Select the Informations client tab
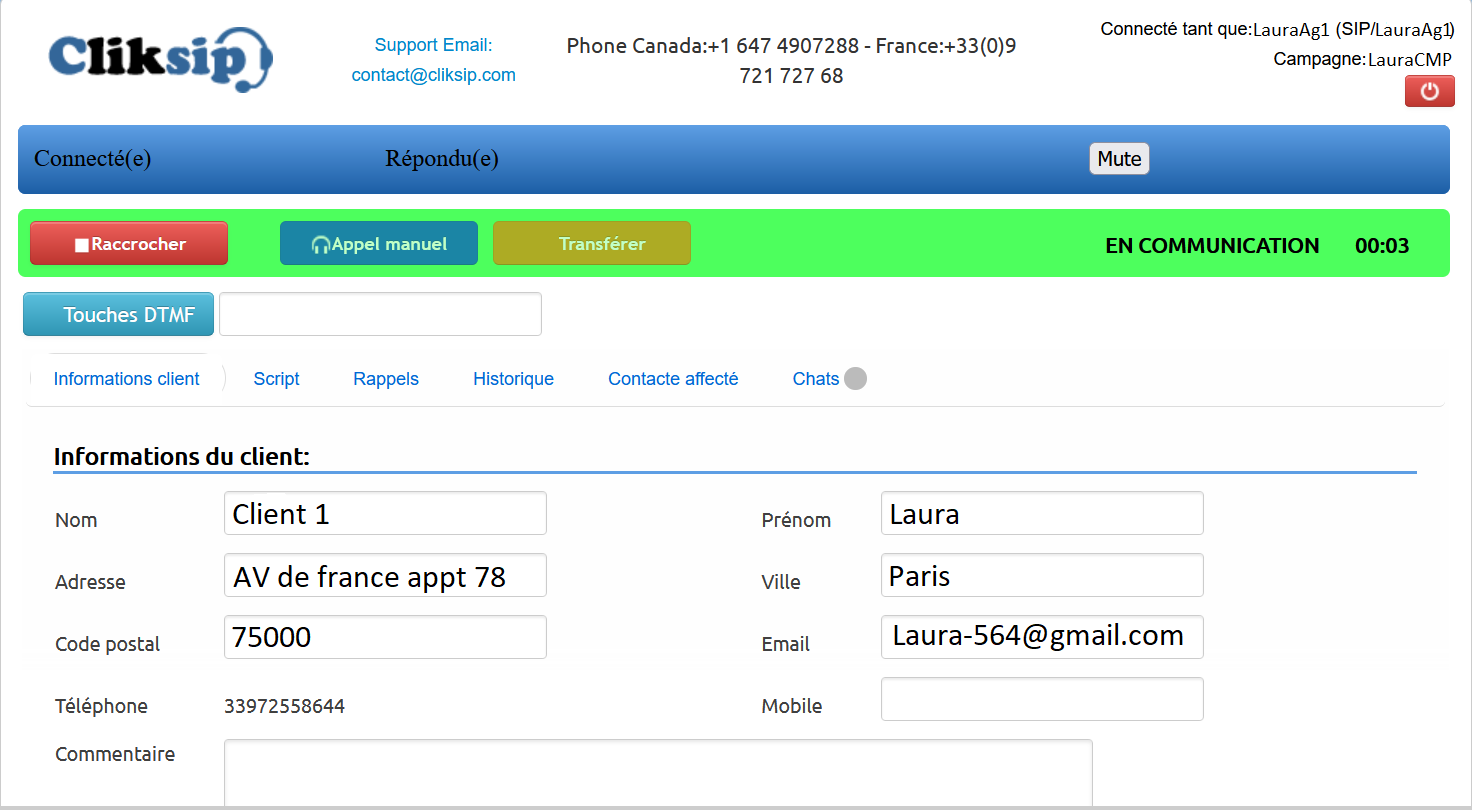Screen dimensions: 1472x810 click(x=126, y=378)
